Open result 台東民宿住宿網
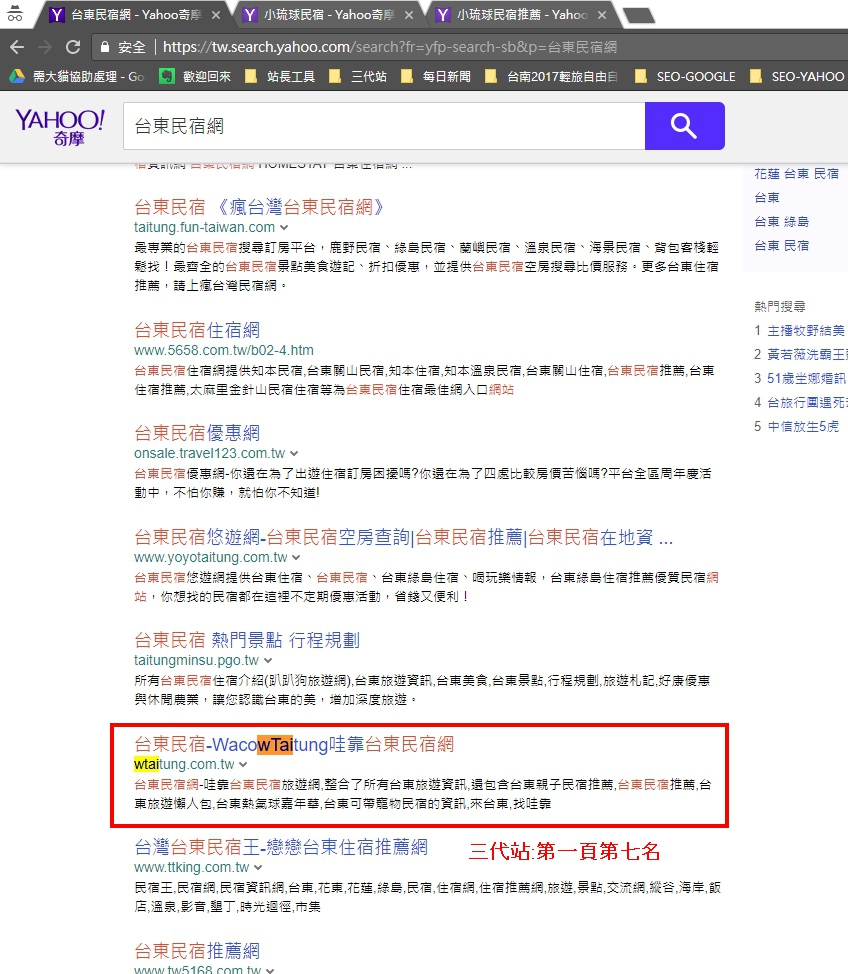The image size is (848, 974). click(197, 330)
